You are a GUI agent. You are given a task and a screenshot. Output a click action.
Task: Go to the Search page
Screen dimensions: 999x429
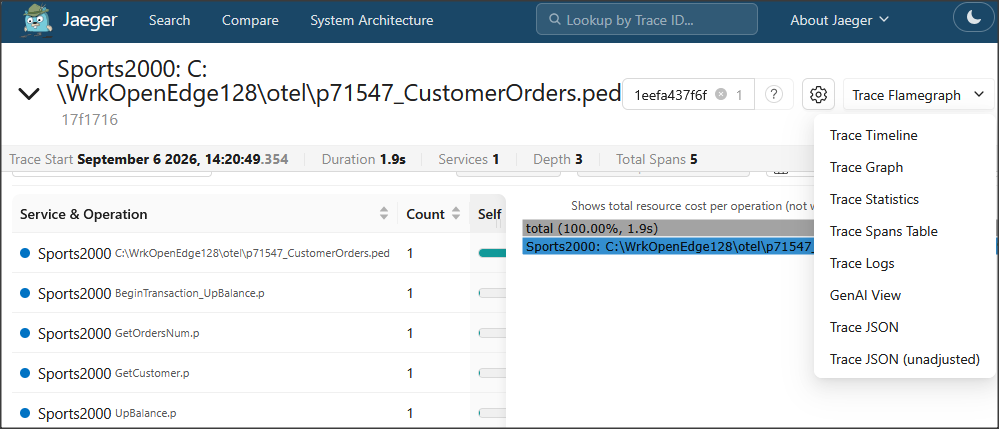(x=169, y=20)
